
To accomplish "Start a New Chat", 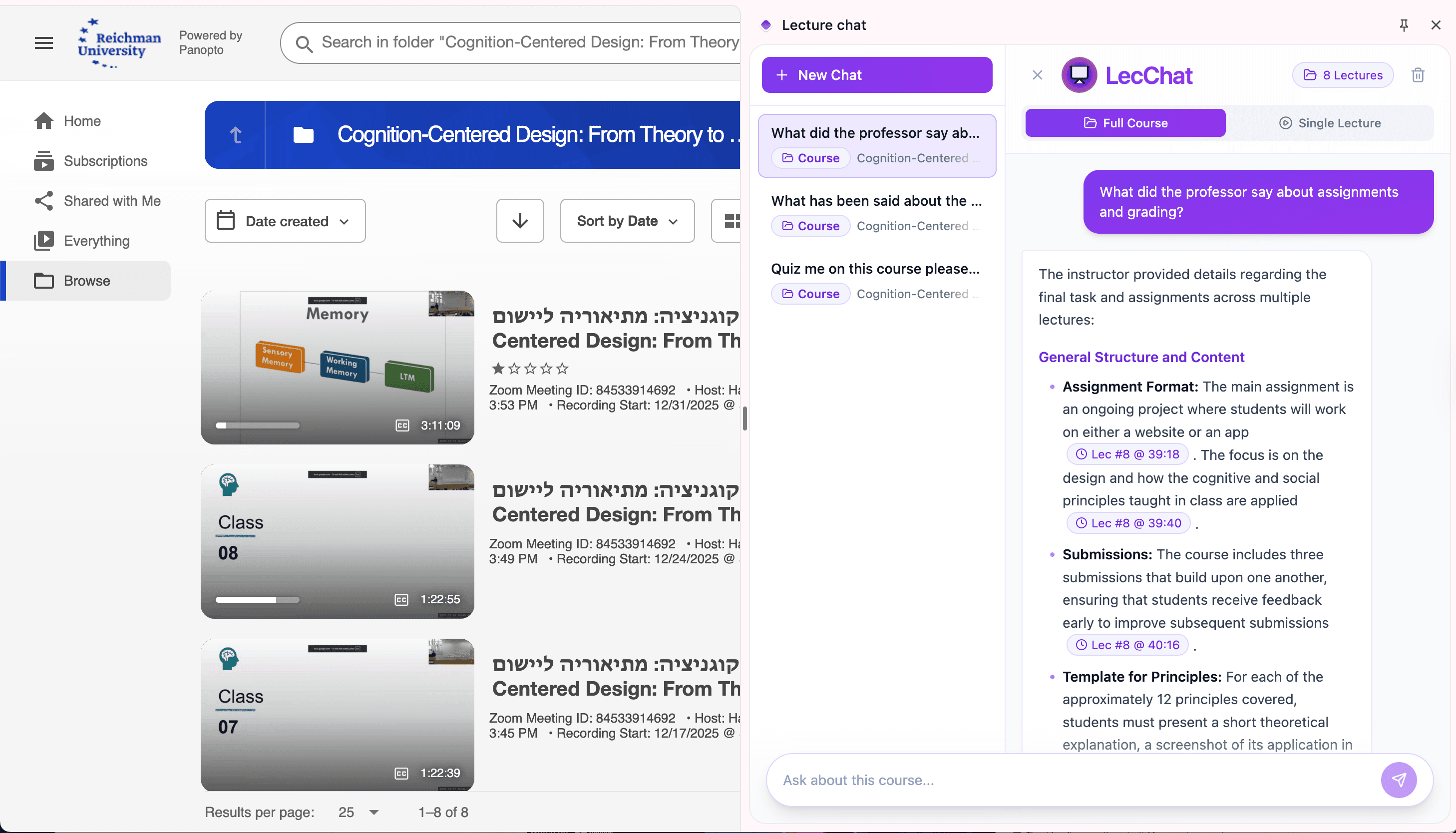I will click(x=877, y=75).
